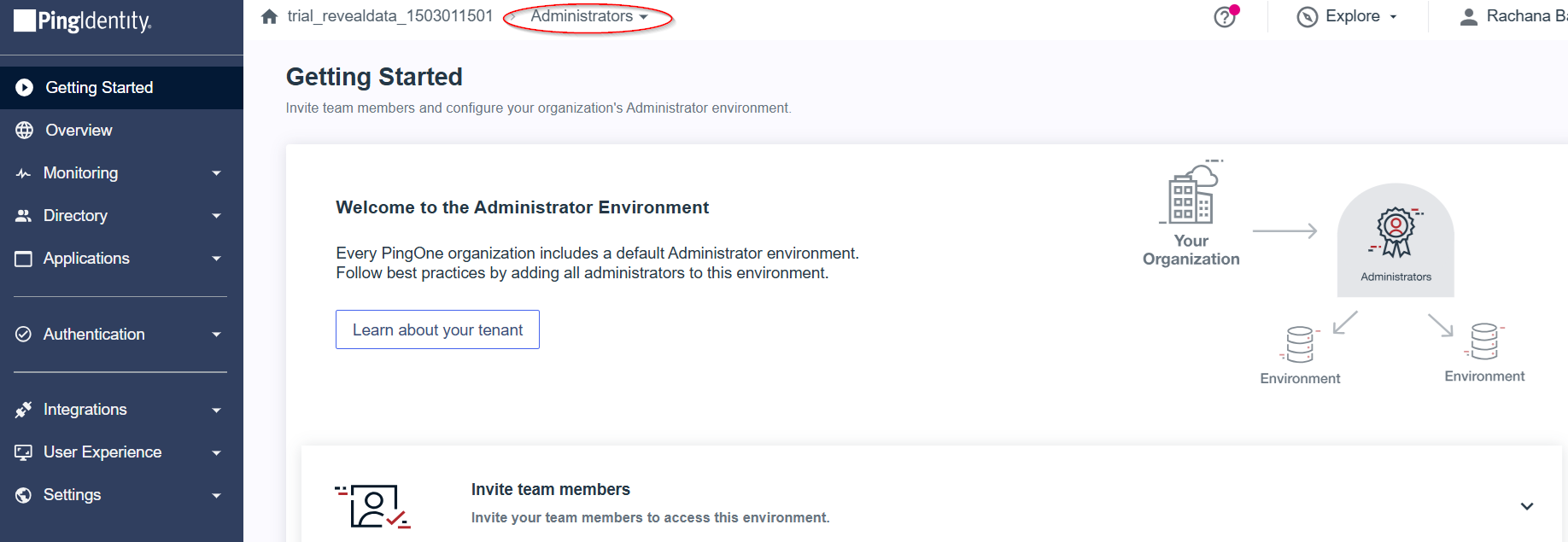Open the Explore dropdown menu

click(x=1347, y=16)
